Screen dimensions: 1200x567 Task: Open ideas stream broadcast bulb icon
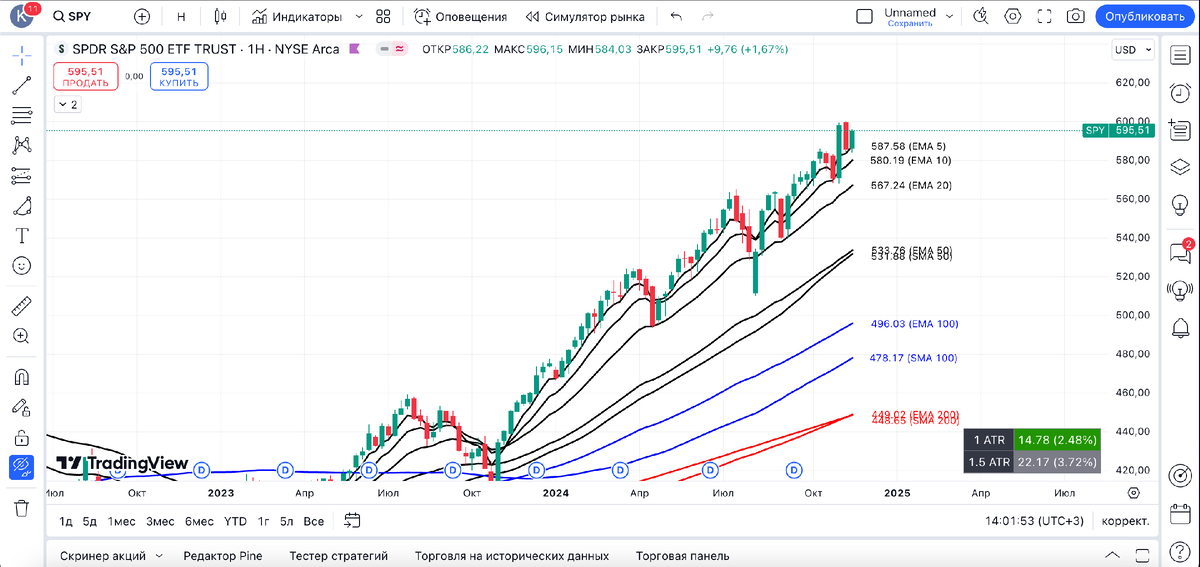[x=1179, y=290]
